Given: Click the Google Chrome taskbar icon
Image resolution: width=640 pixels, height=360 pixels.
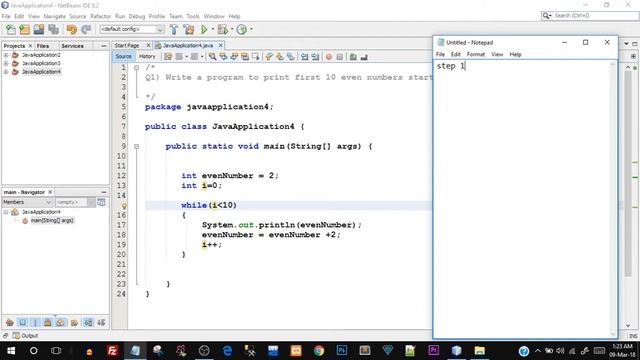Looking at the screenshot, I should (x=319, y=350).
